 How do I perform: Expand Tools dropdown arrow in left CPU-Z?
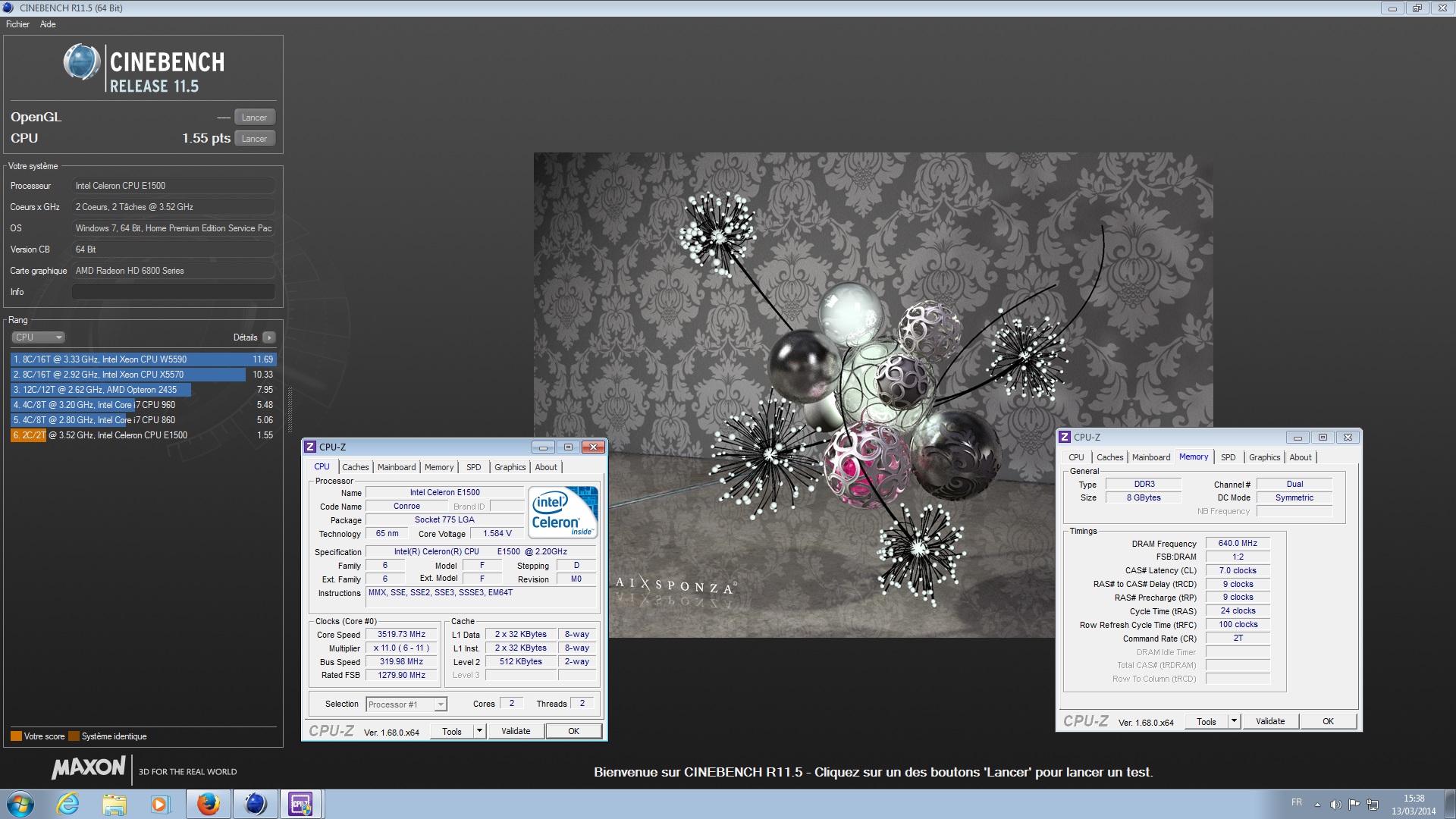click(480, 732)
